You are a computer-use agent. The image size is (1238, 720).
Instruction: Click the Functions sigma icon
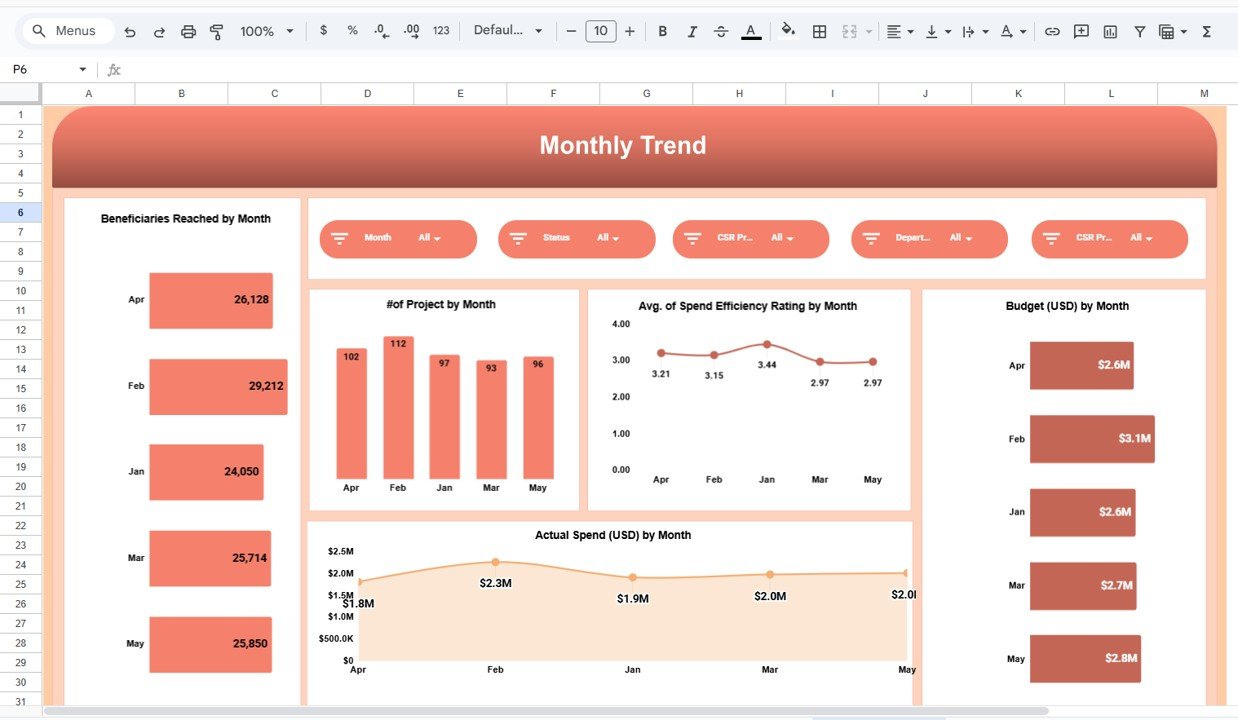point(1206,32)
